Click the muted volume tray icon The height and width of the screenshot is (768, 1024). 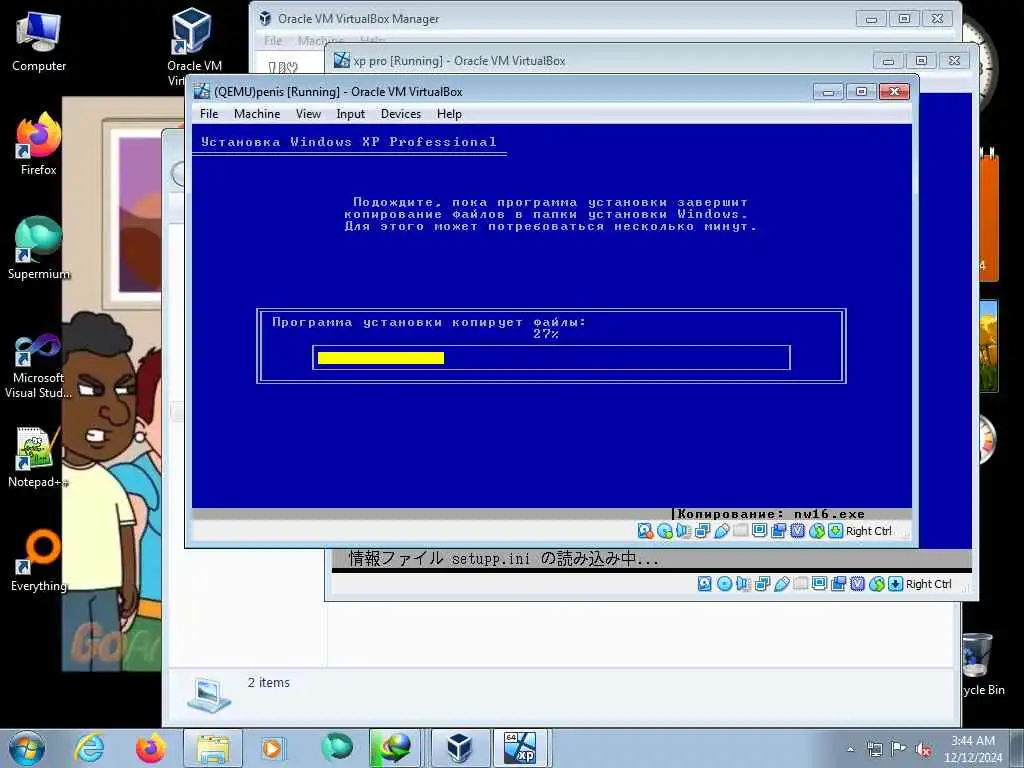tap(923, 749)
